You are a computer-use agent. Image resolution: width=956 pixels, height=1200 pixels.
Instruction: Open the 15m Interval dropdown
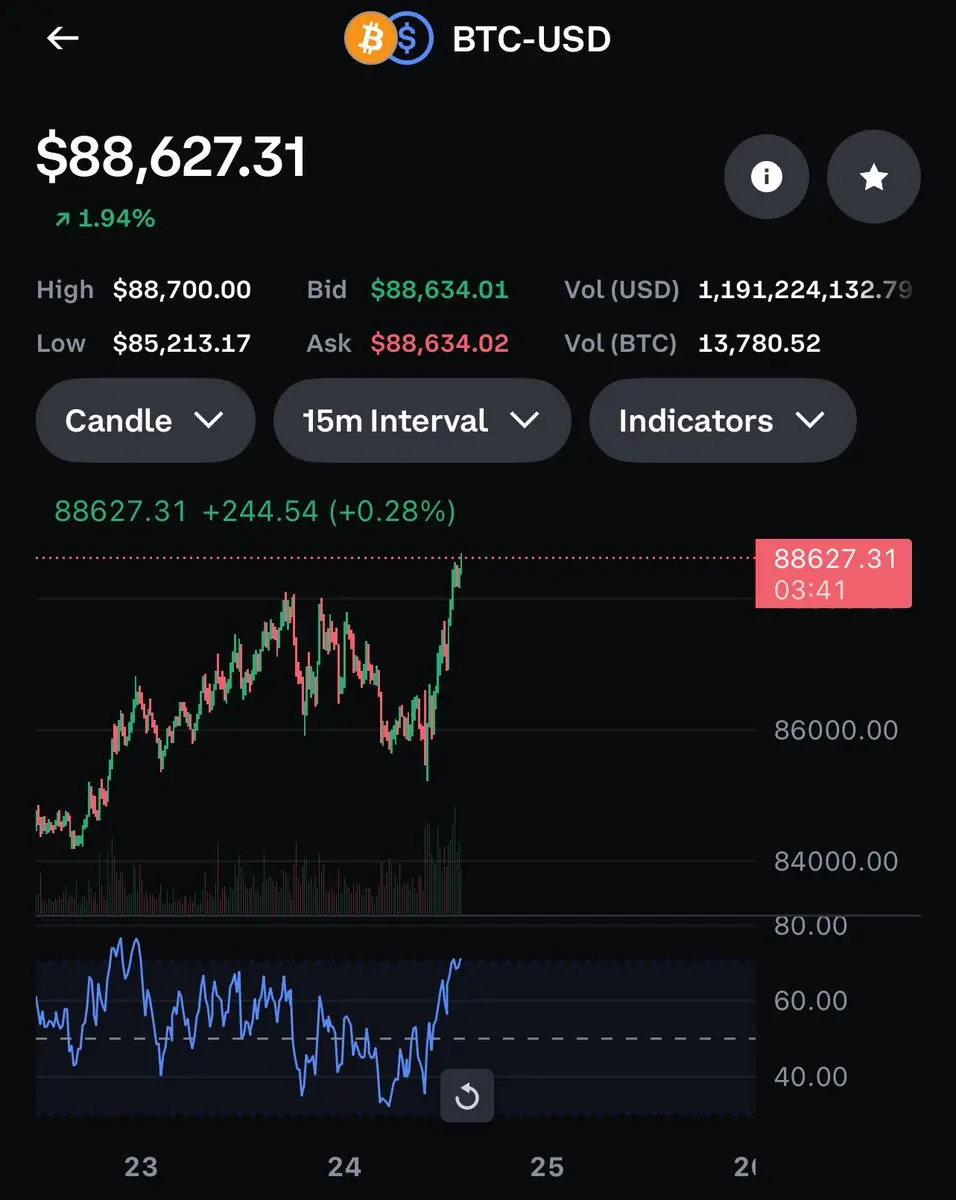click(x=422, y=420)
